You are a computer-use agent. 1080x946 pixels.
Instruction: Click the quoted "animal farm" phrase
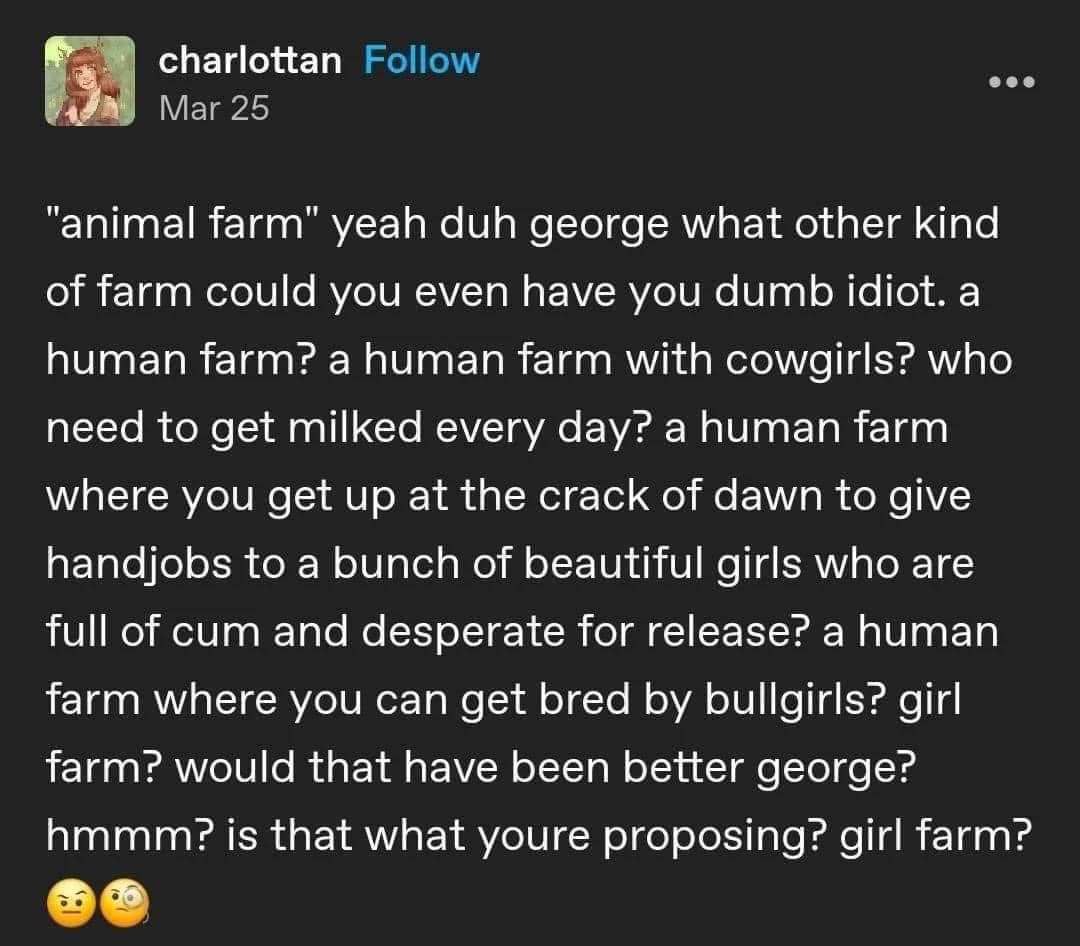click(178, 223)
